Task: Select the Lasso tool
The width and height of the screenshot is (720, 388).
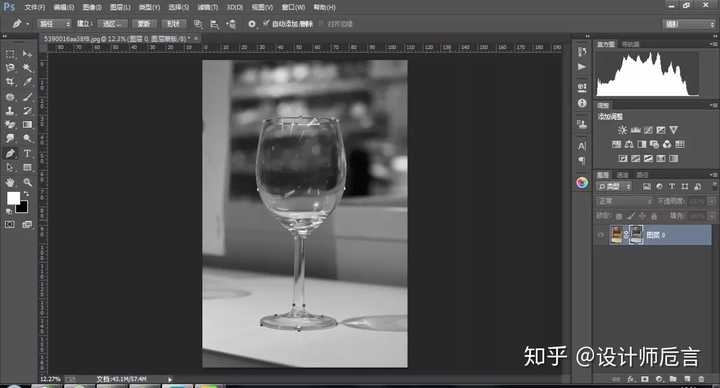Action: (x=10, y=68)
